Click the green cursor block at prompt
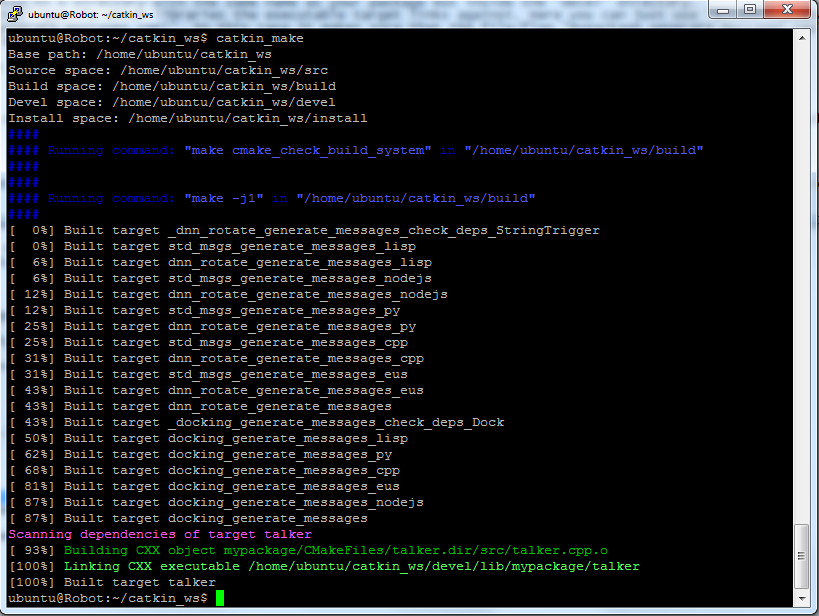Viewport: 819px width, 616px height. click(220, 598)
